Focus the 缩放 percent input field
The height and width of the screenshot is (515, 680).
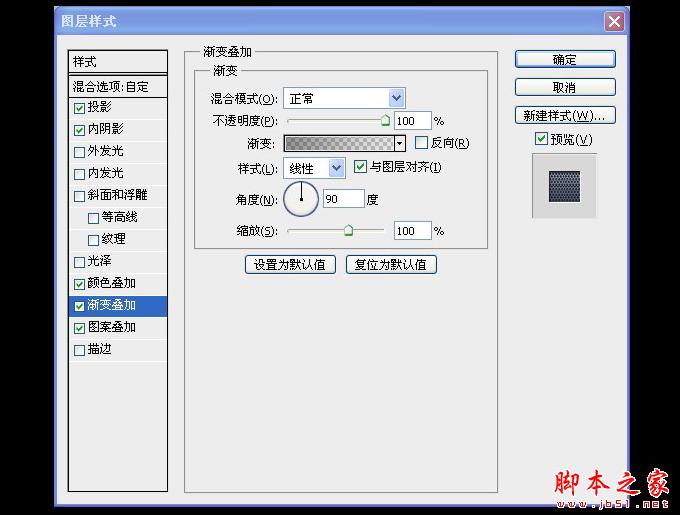(x=412, y=231)
